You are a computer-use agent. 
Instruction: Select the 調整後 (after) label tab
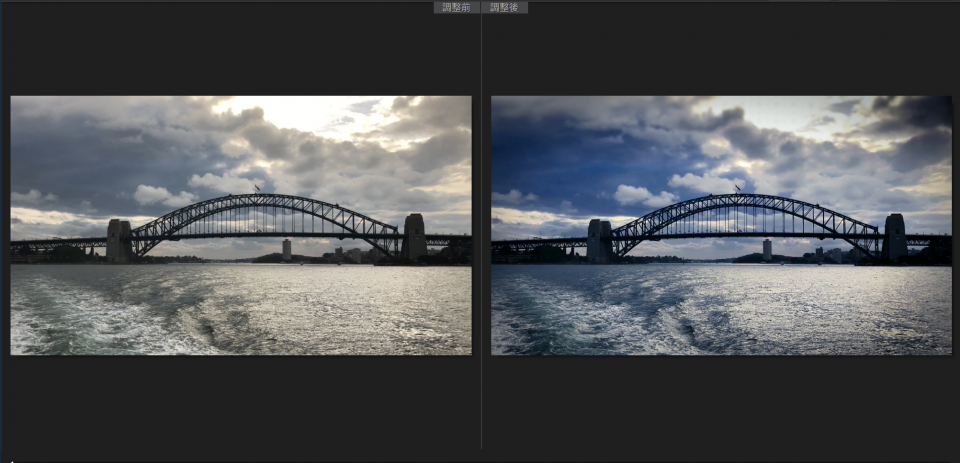pos(505,7)
